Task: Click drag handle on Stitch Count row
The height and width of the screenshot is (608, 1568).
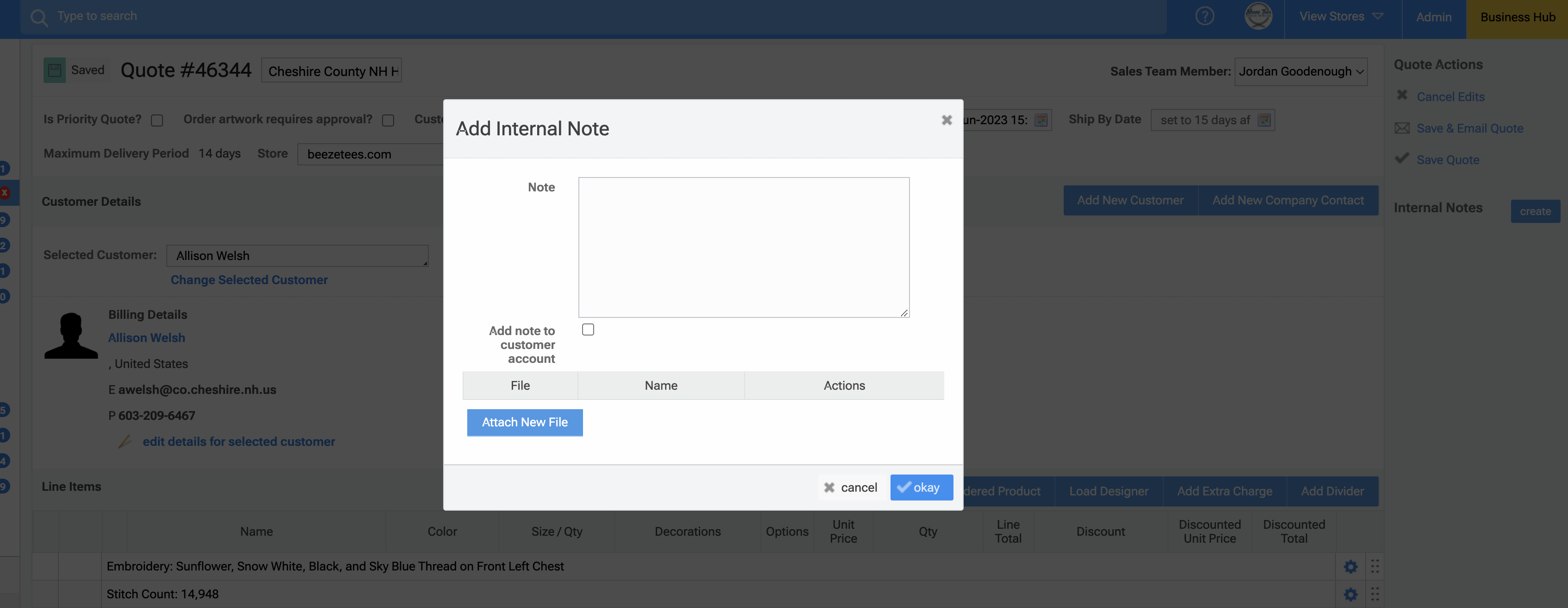Action: pos(1374,594)
